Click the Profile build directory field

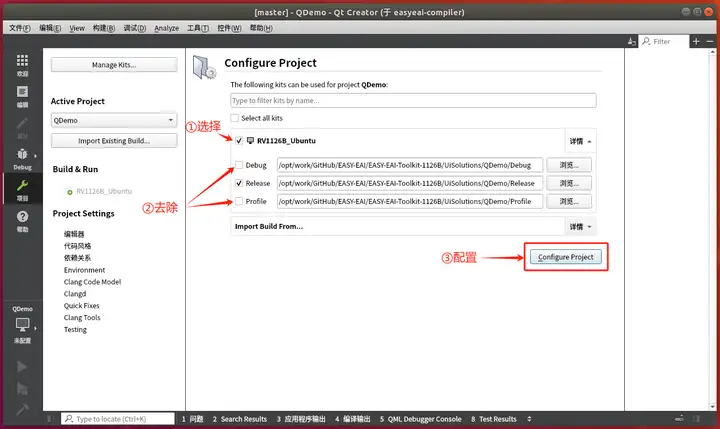coord(410,201)
